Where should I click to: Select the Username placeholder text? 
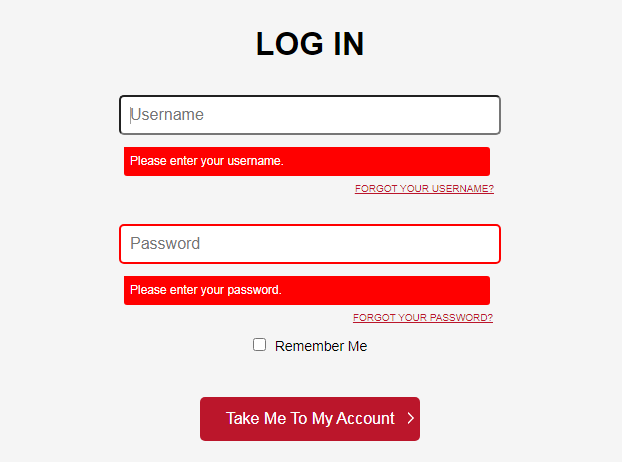click(x=167, y=115)
